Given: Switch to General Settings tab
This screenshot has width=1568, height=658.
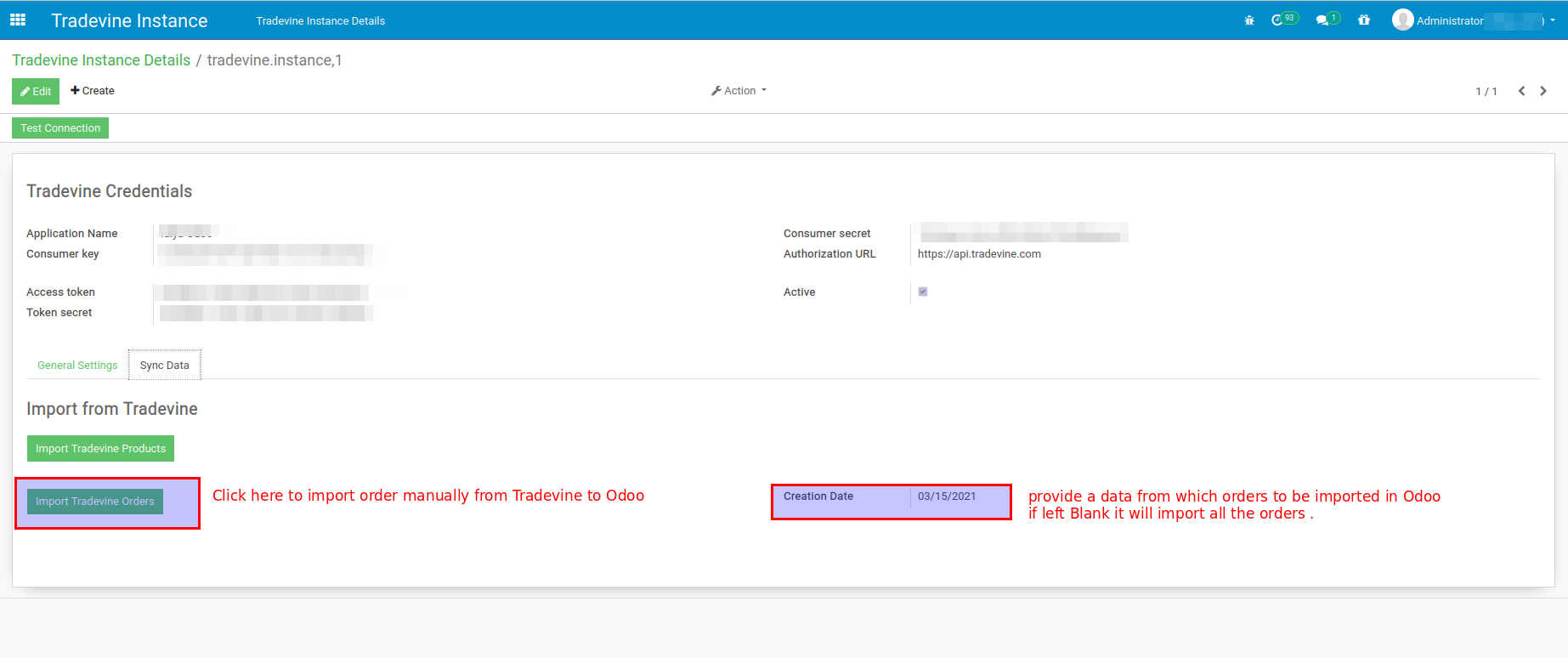Looking at the screenshot, I should pyautogui.click(x=77, y=366).
